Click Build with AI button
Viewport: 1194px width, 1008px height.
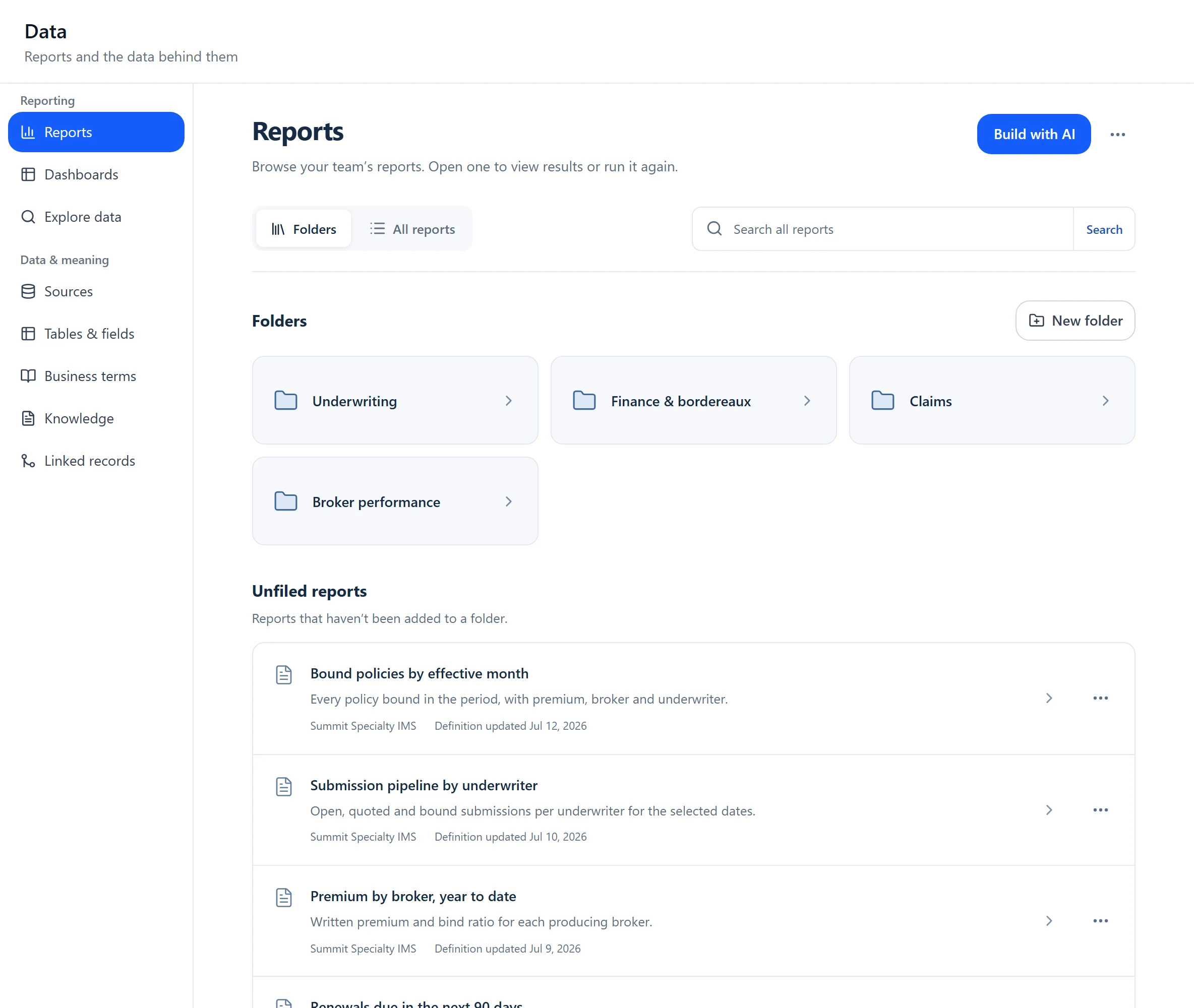pyautogui.click(x=1033, y=134)
